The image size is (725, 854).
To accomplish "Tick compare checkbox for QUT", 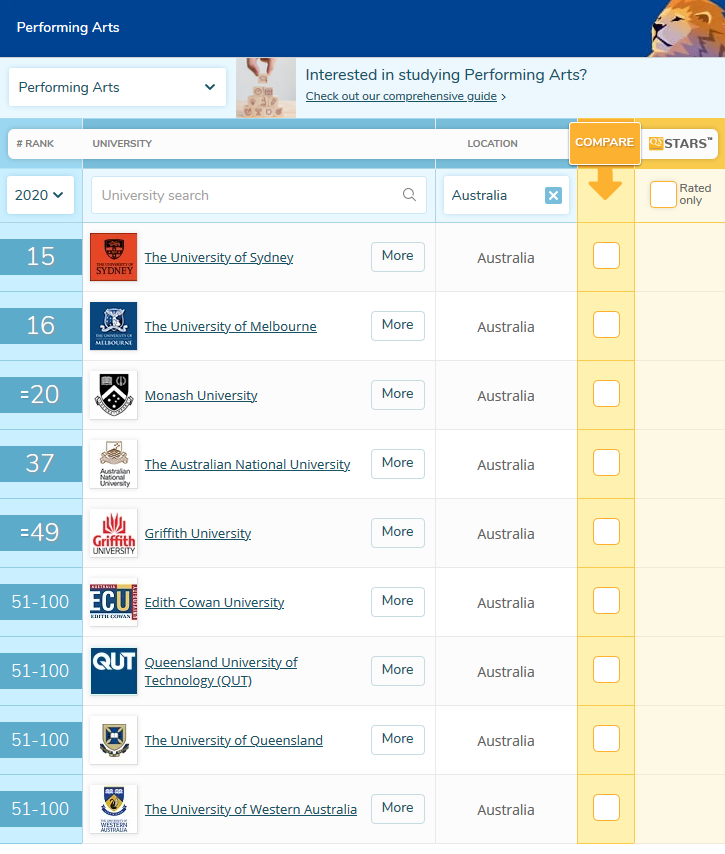I will click(606, 669).
